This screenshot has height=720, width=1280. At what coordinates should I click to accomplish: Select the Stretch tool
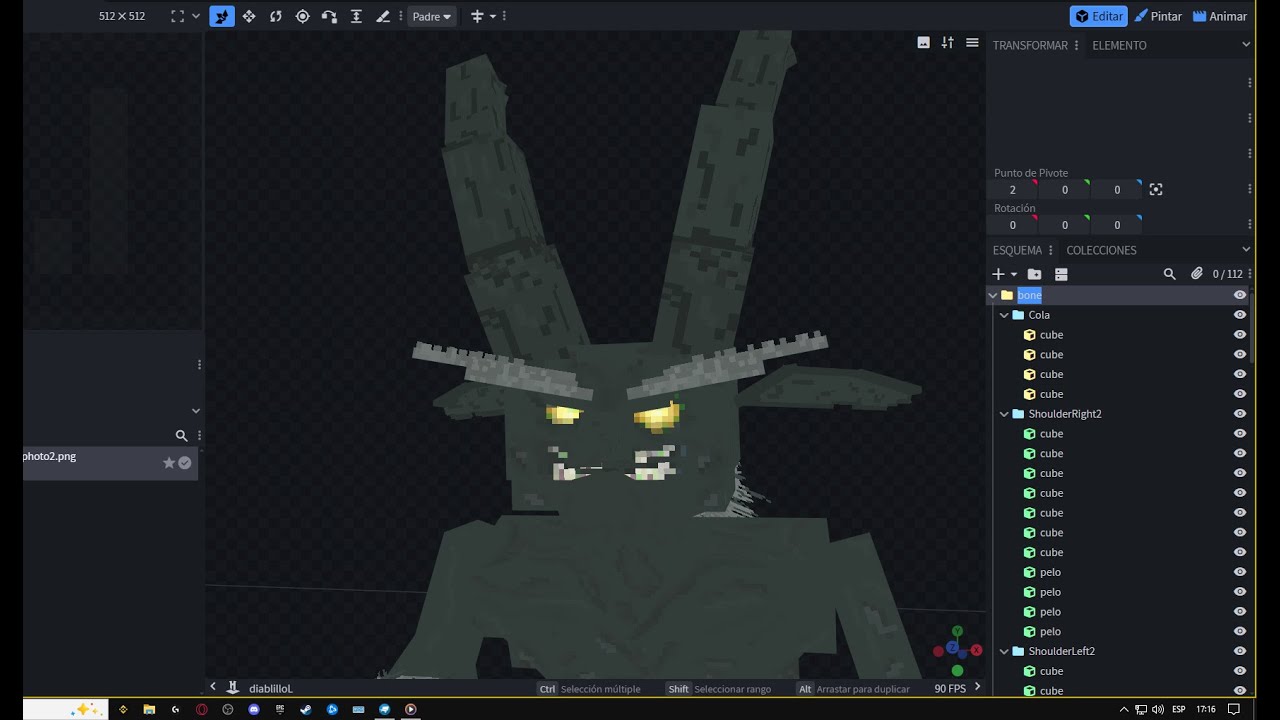tap(356, 16)
